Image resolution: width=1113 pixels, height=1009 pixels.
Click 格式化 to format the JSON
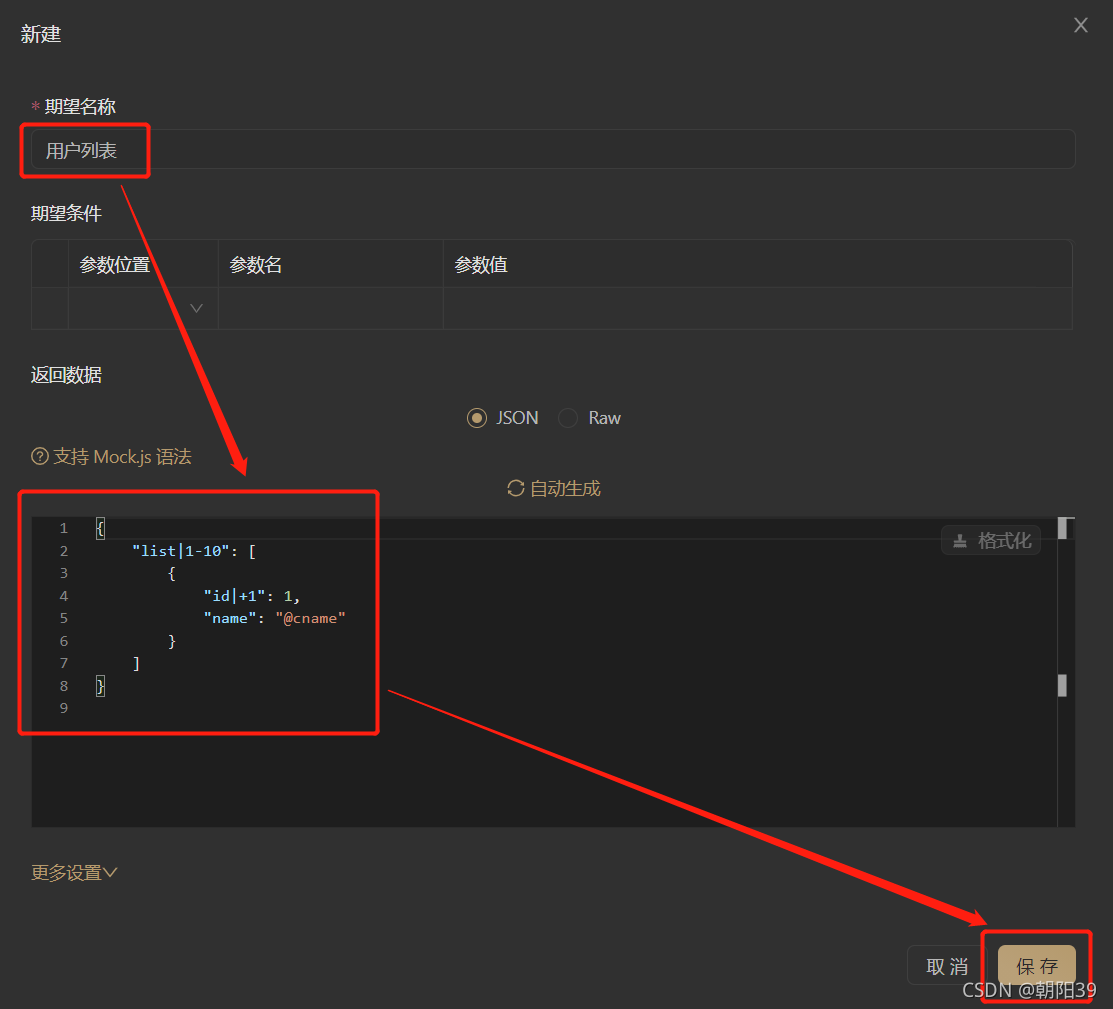(993, 540)
